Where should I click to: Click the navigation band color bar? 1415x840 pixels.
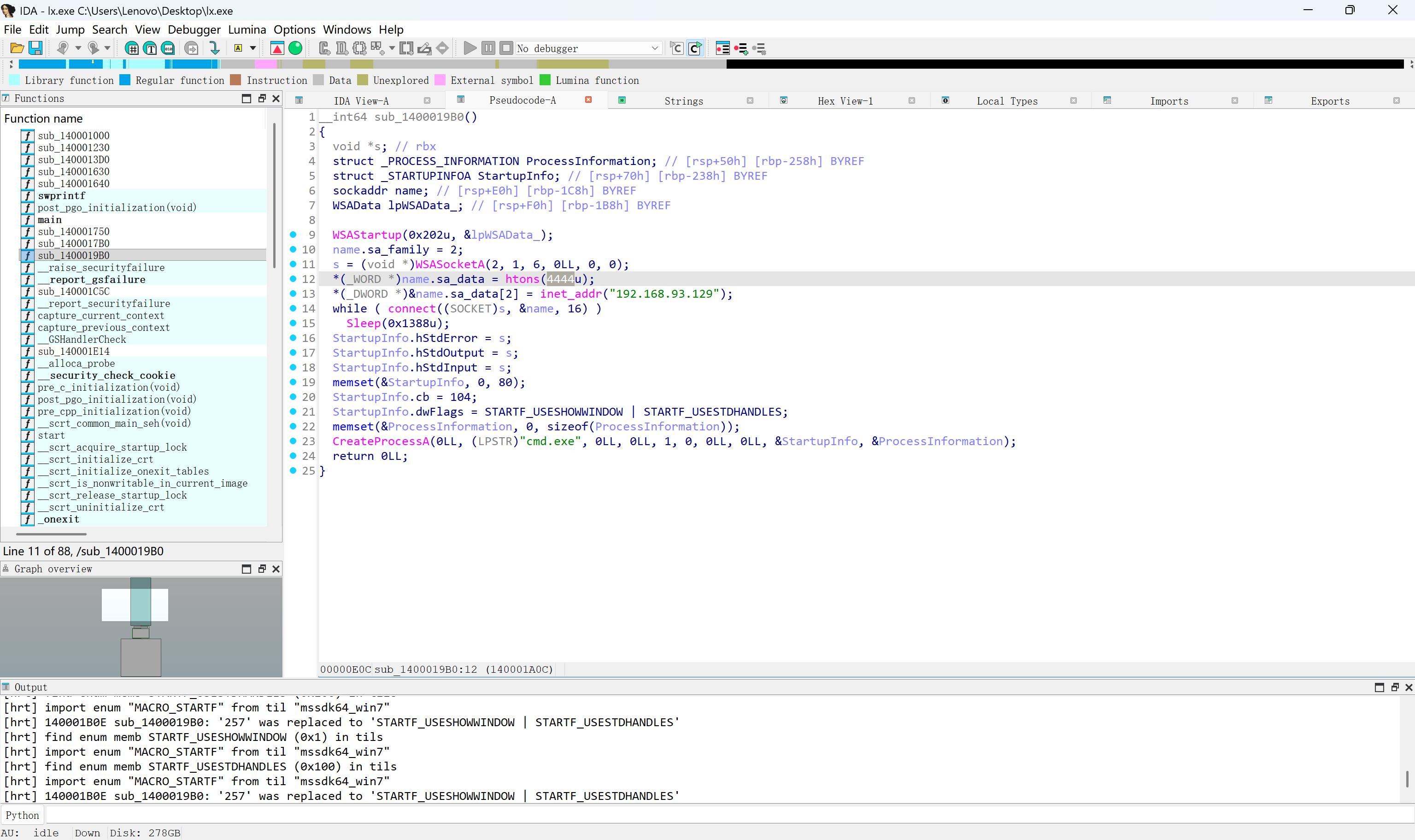tap(396, 64)
